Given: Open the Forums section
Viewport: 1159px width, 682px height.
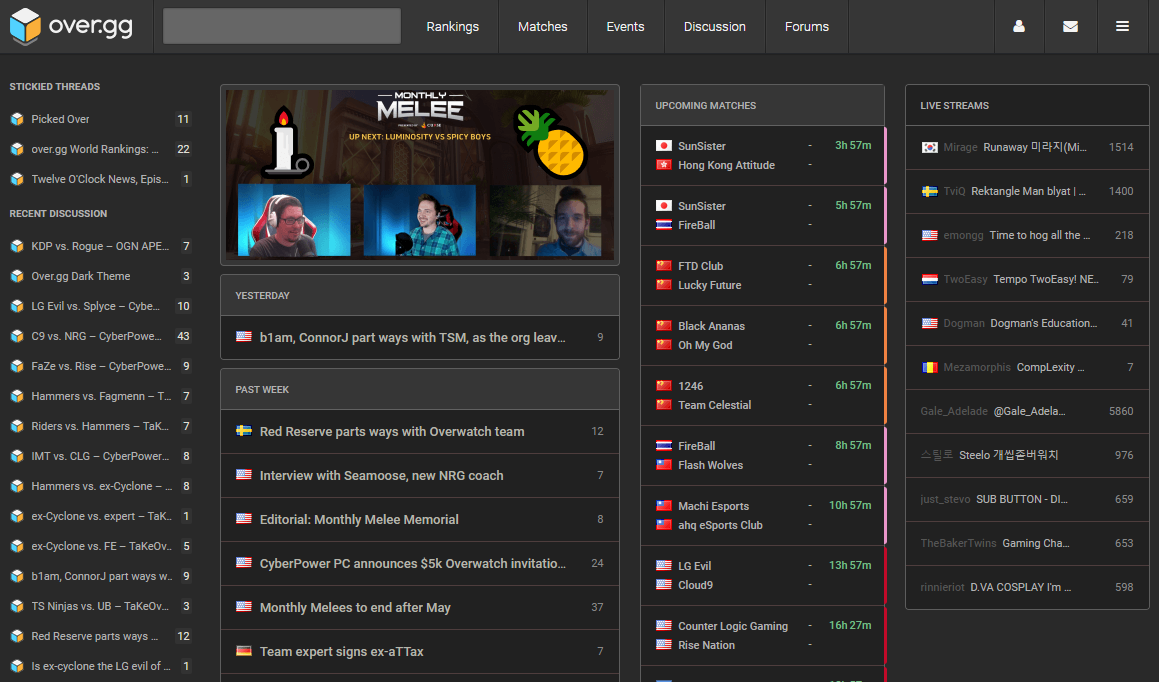Looking at the screenshot, I should (x=806, y=26).
